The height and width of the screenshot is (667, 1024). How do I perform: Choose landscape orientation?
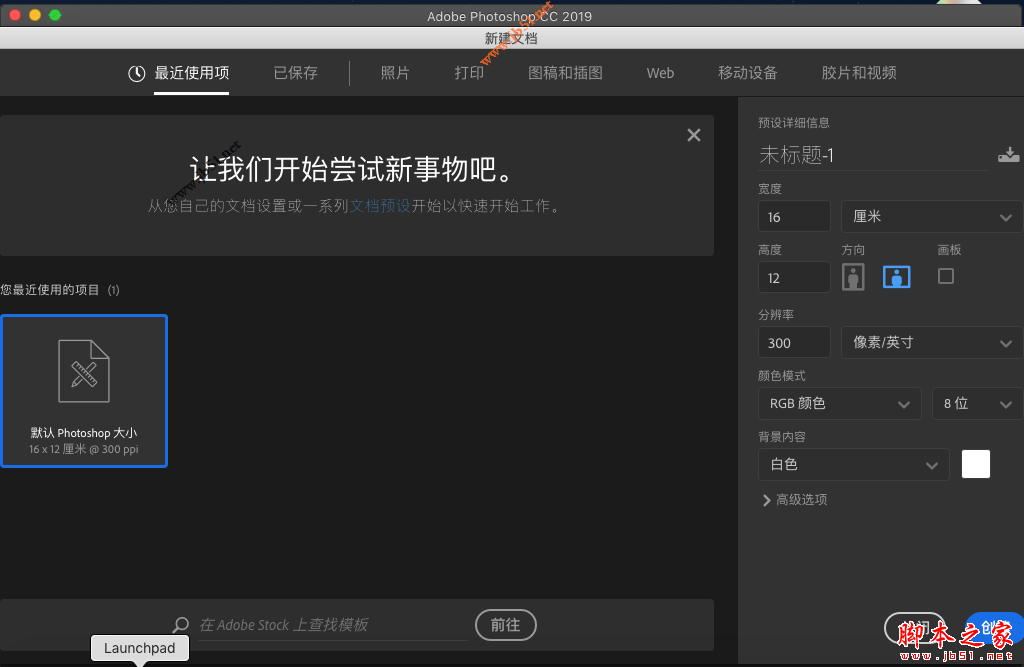(897, 277)
